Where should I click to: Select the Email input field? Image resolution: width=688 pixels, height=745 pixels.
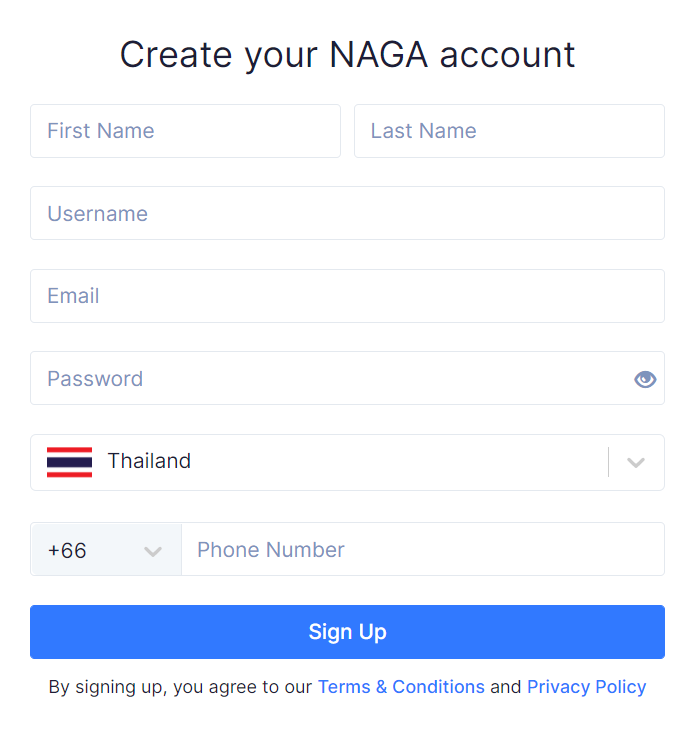pyautogui.click(x=347, y=296)
